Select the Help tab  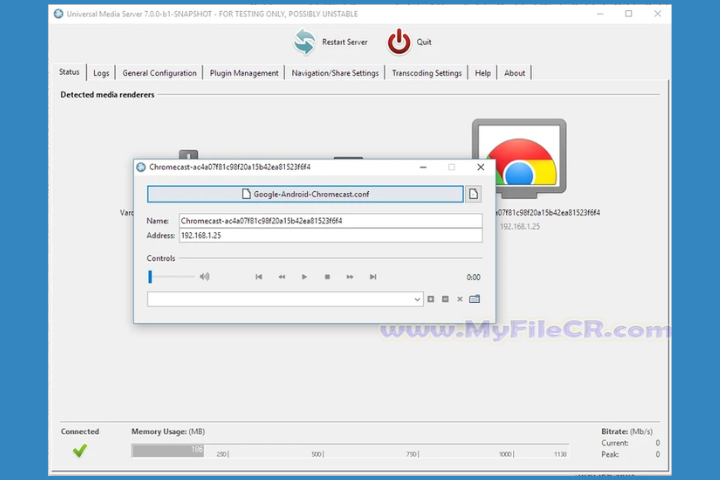click(483, 73)
